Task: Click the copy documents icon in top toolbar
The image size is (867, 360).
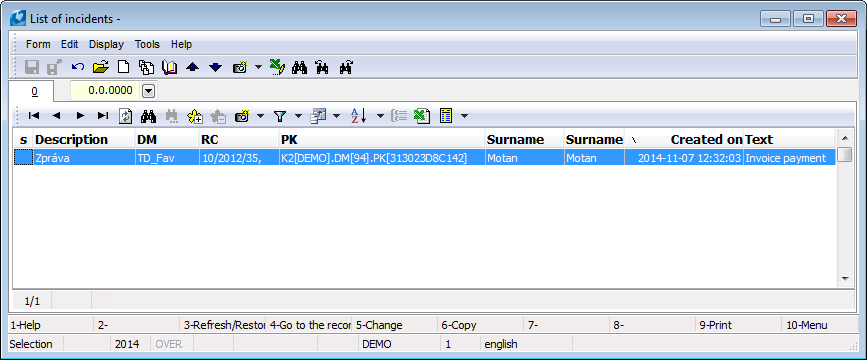Action: coord(146,68)
